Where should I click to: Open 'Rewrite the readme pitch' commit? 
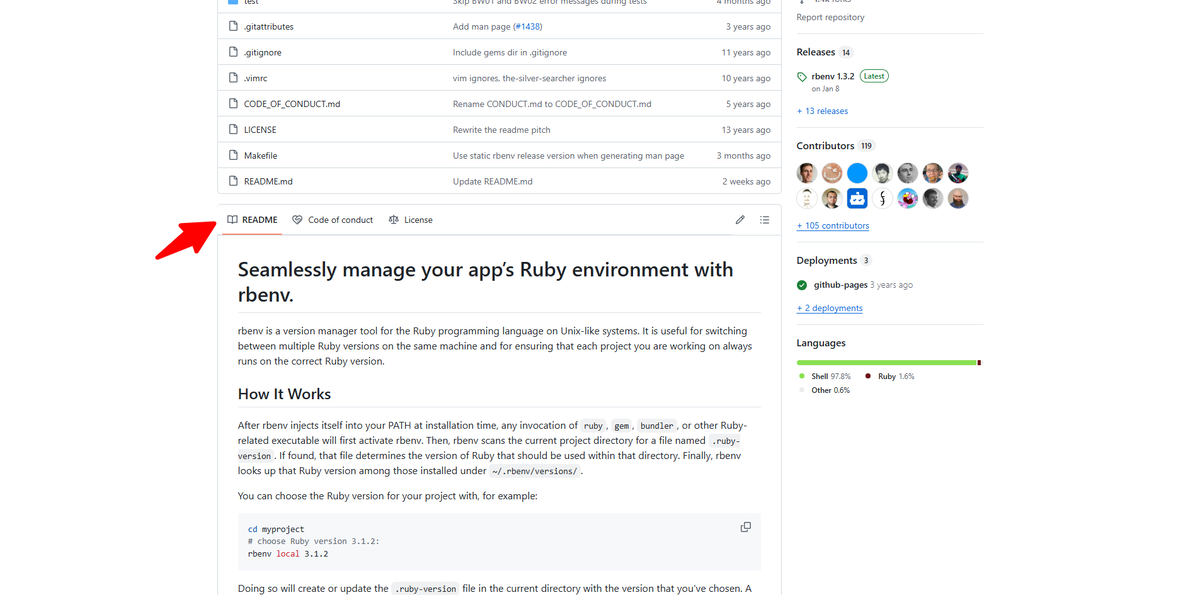coord(501,130)
